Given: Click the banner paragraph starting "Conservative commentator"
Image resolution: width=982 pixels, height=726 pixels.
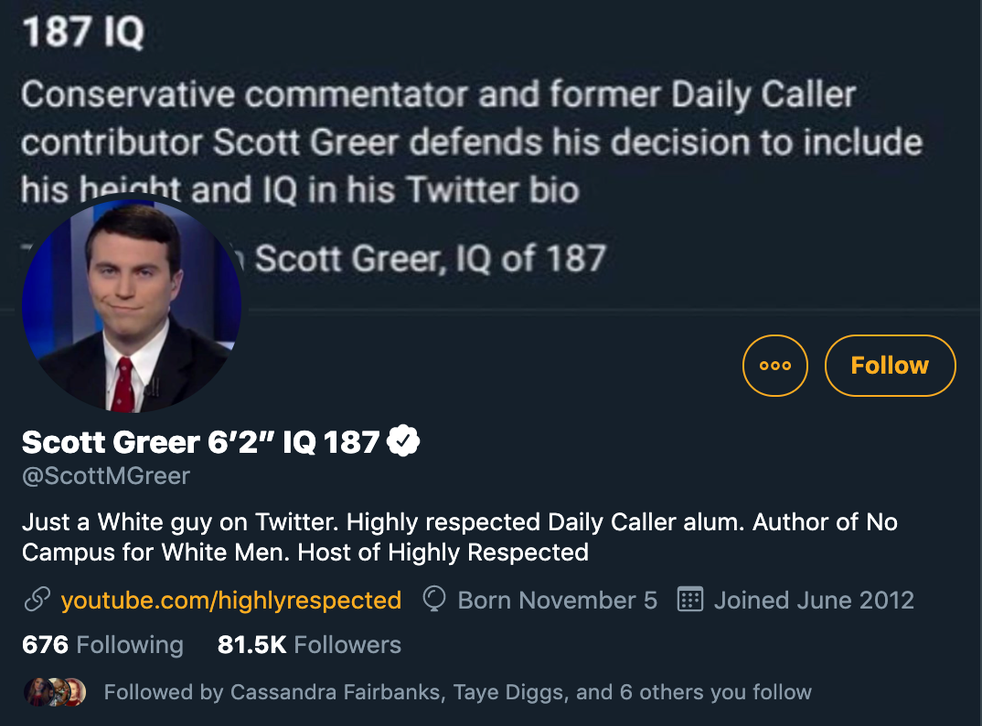Looking at the screenshot, I should (470, 141).
